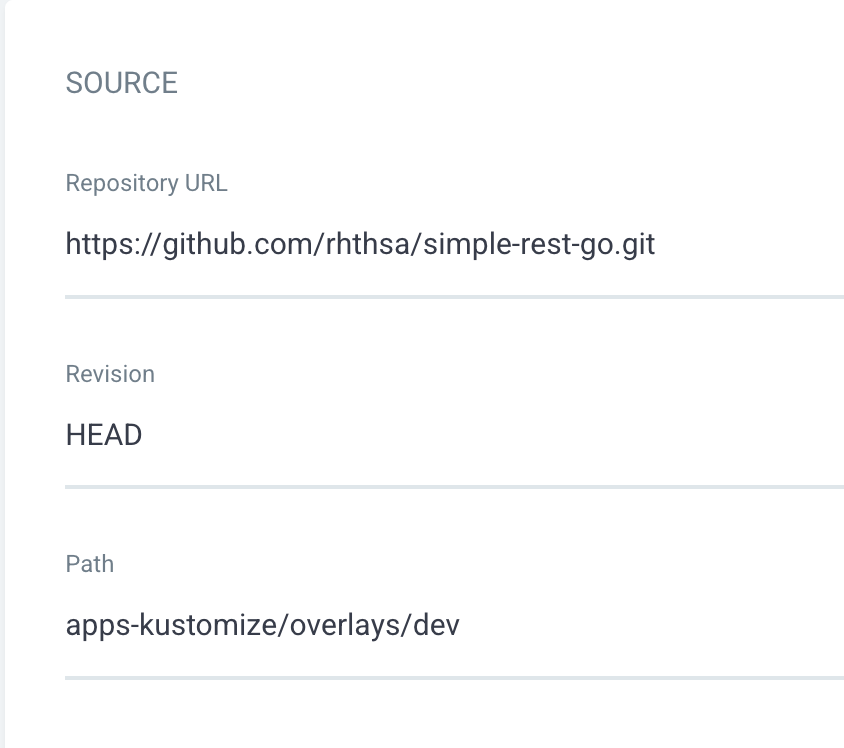This screenshot has width=844, height=748.
Task: Click the SOURCE section heading
Action: click(x=122, y=83)
